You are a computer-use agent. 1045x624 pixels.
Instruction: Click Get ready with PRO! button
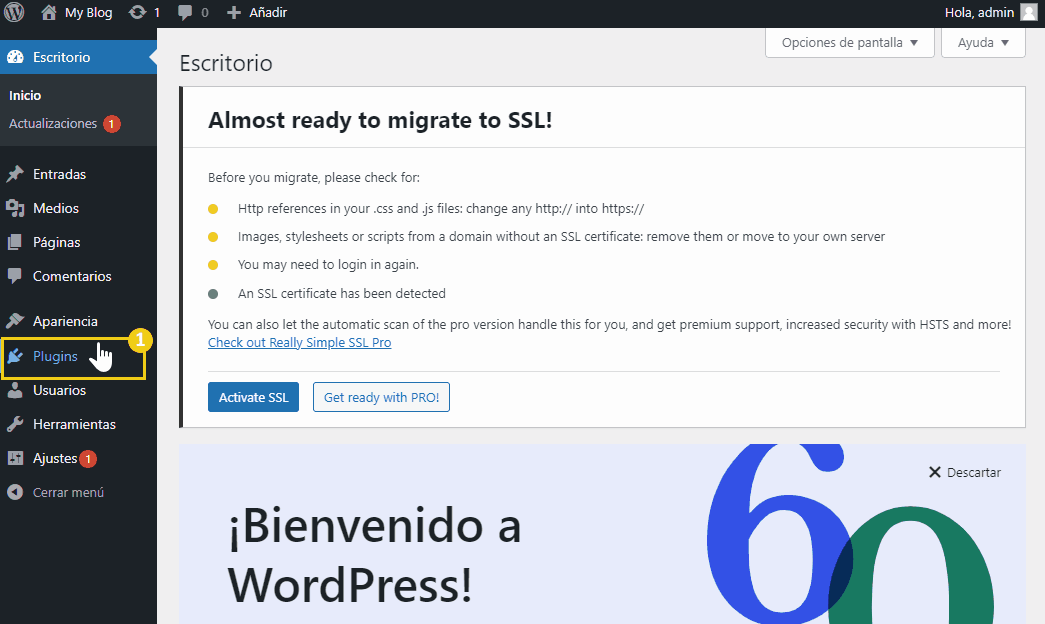pos(381,397)
